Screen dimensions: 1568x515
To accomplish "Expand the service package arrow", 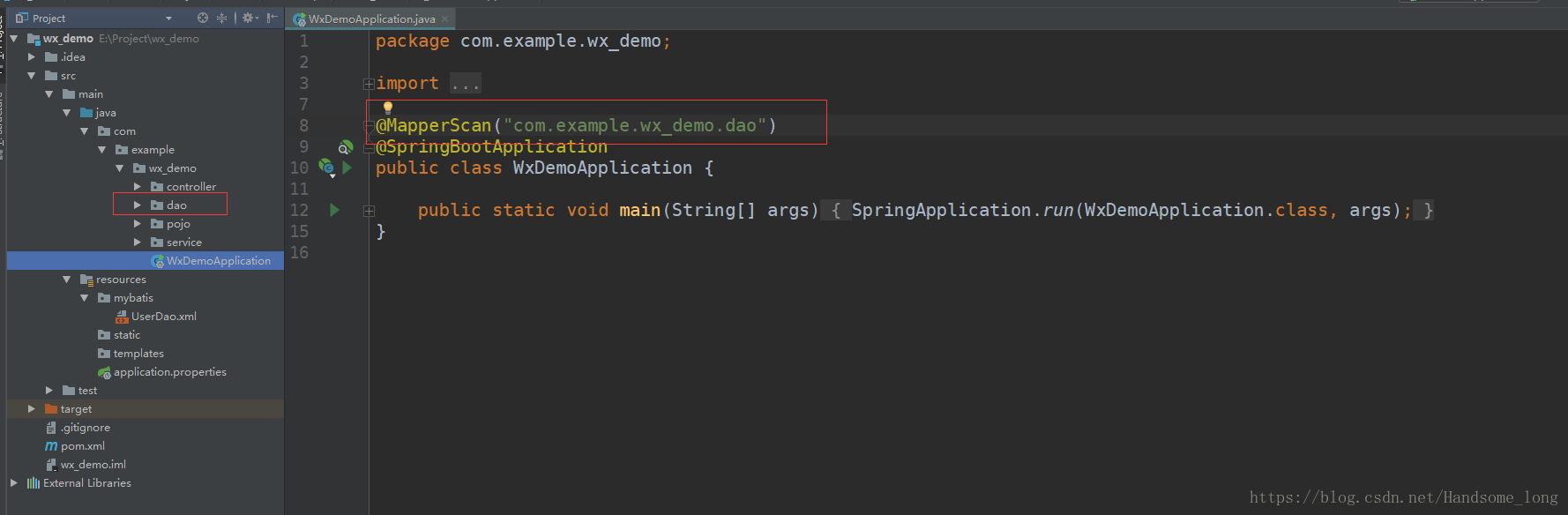I will [138, 243].
